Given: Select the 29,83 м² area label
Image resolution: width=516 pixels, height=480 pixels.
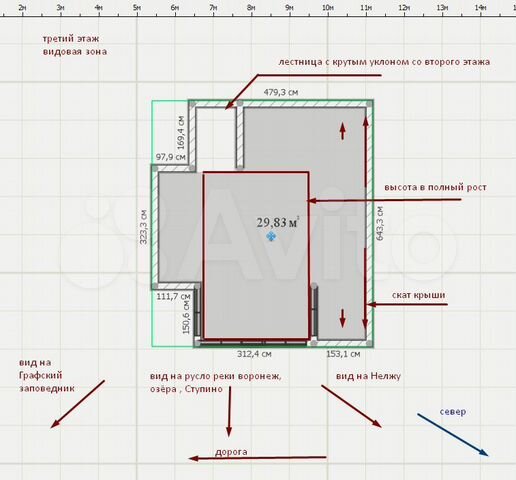Looking at the screenshot, I should 277,223.
